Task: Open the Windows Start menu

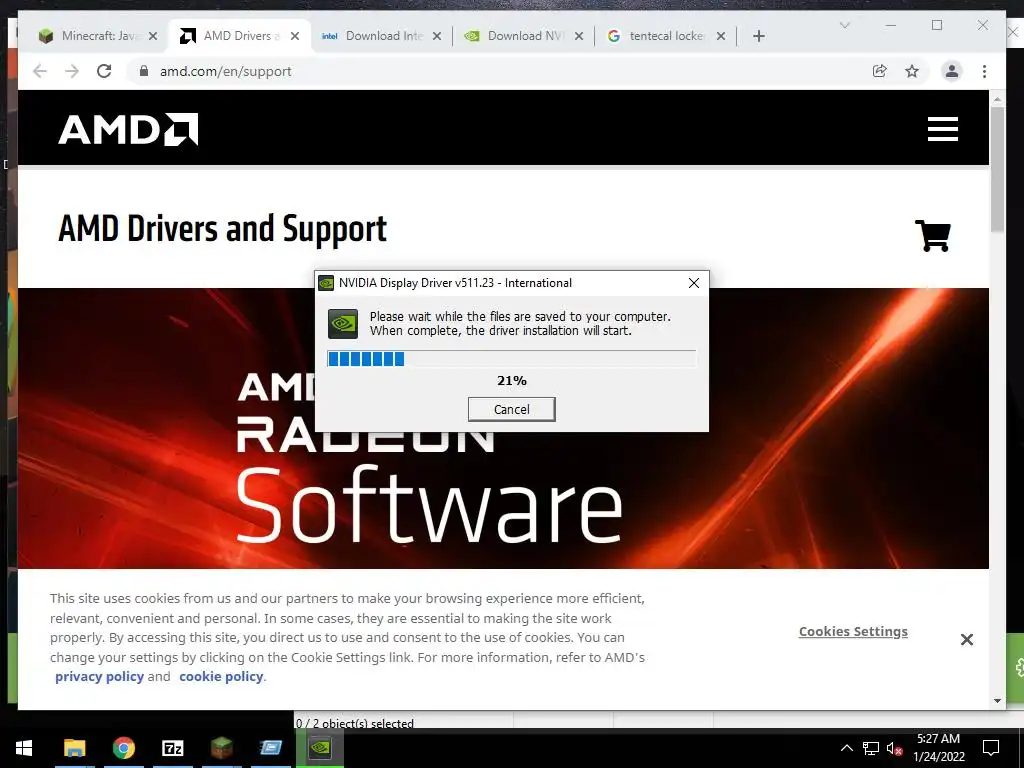Action: point(24,747)
